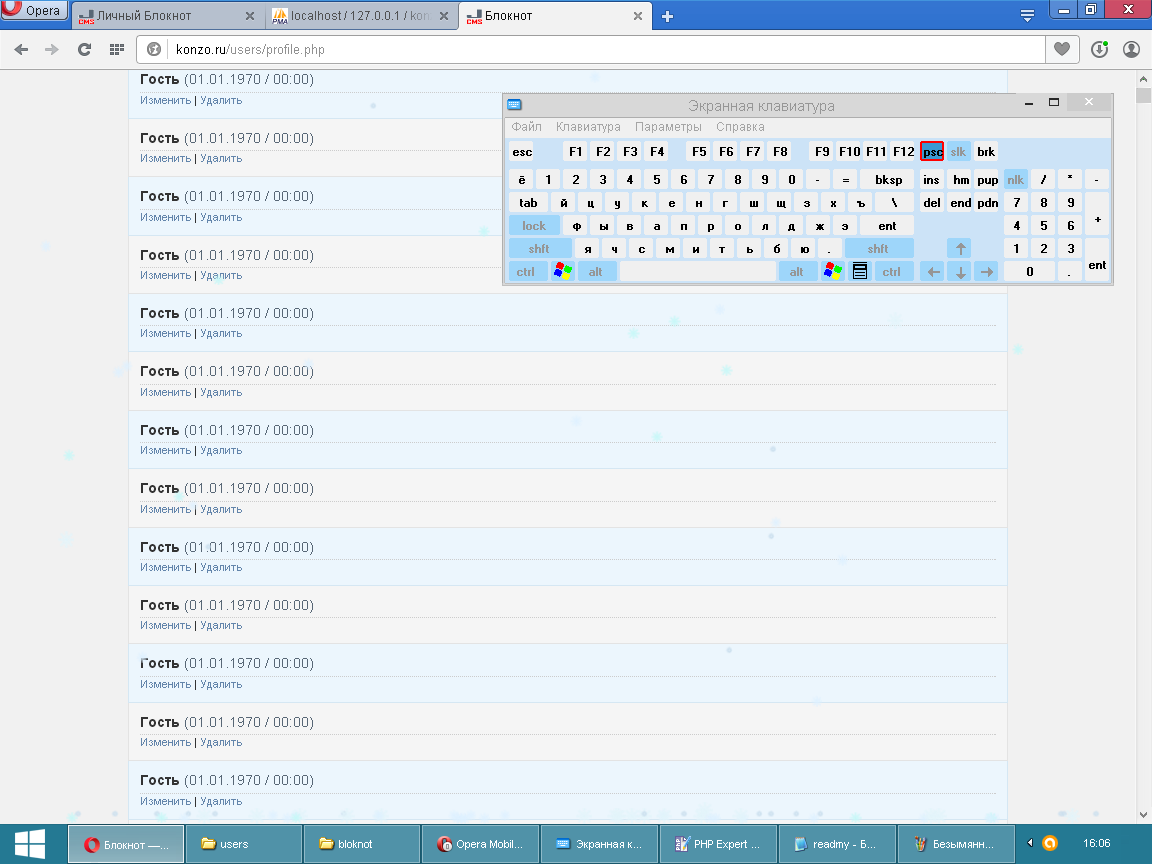Open a new browser tab with plus
The height and width of the screenshot is (864, 1152).
[668, 16]
